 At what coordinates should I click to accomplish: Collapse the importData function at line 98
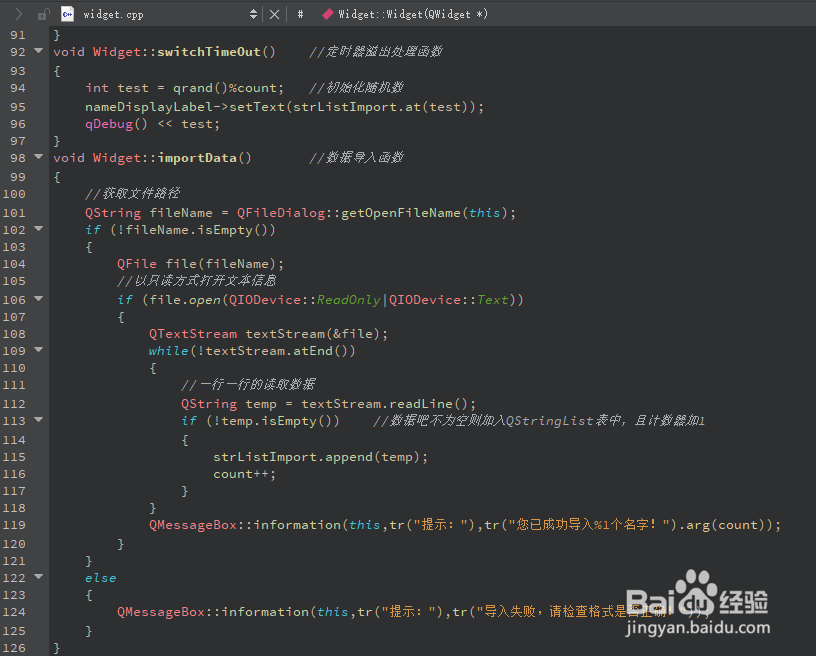(39, 156)
